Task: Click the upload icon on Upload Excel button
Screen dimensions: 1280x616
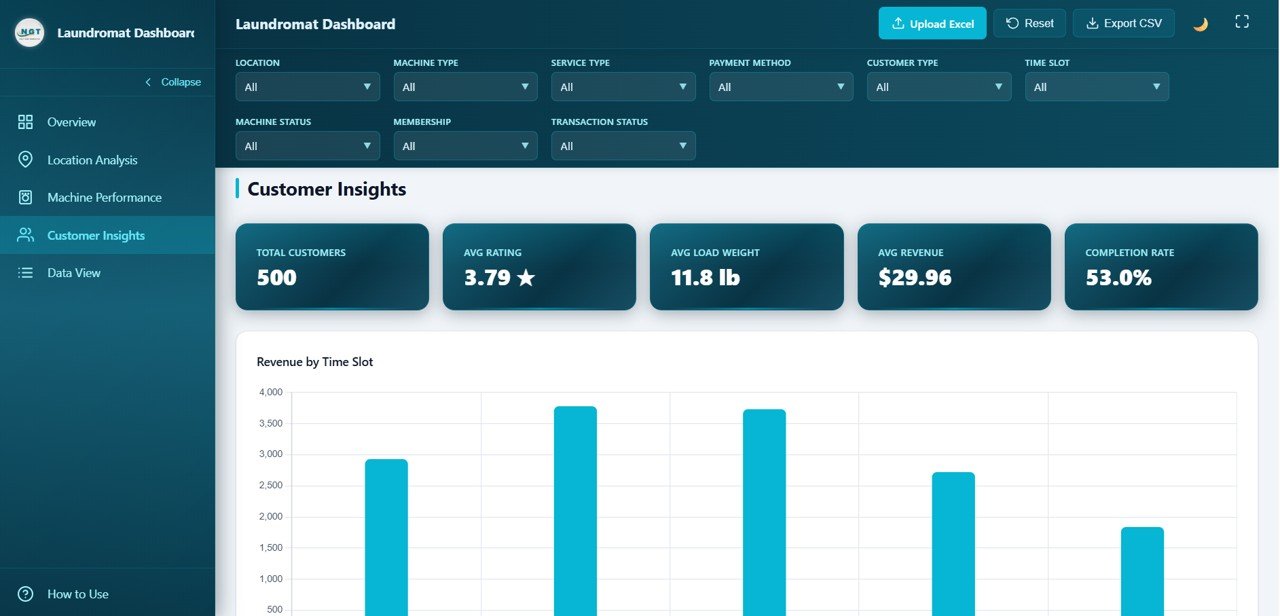Action: click(898, 22)
